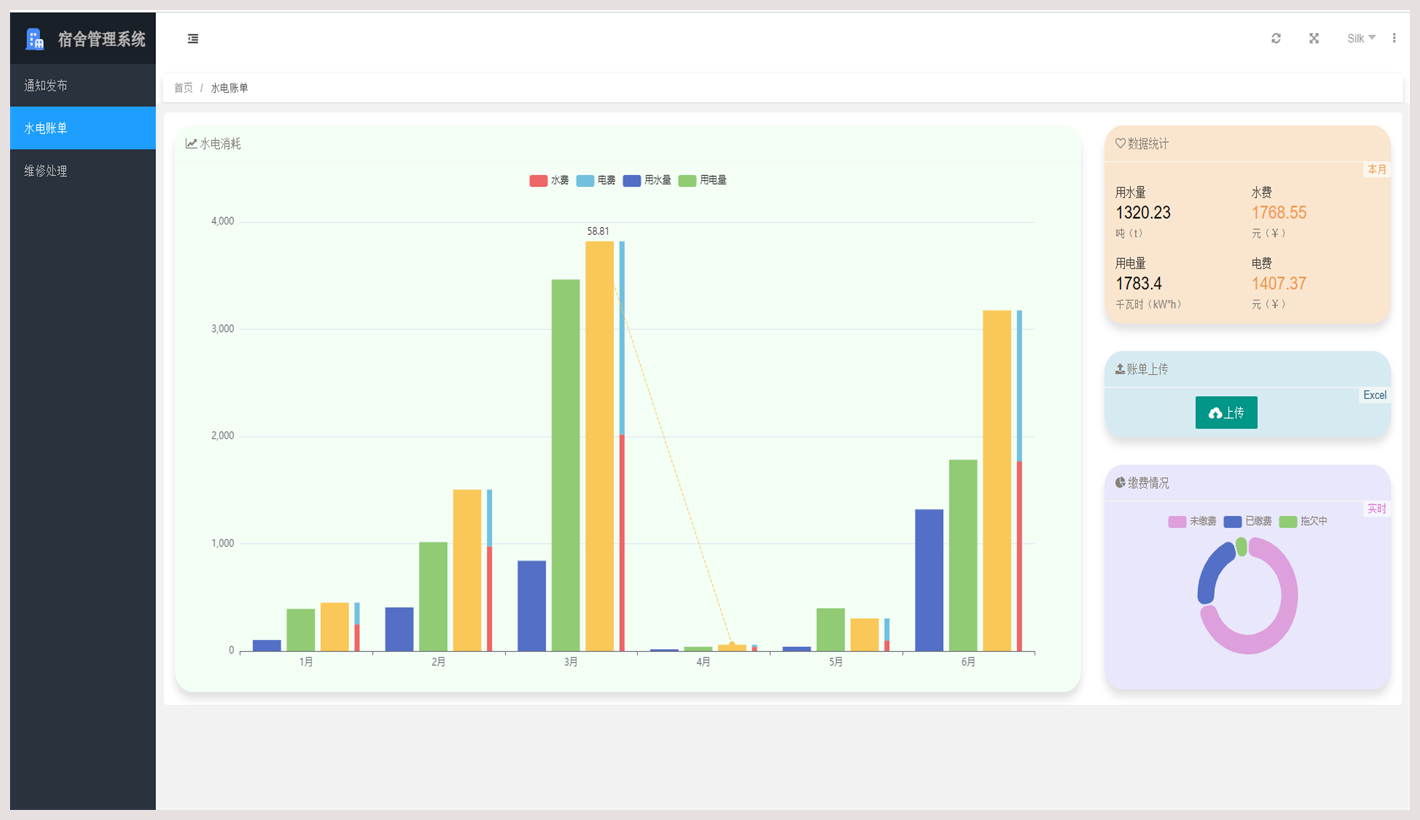Open the vertical three-dot more menu
Viewport: 1420px width, 820px height.
click(x=1394, y=38)
